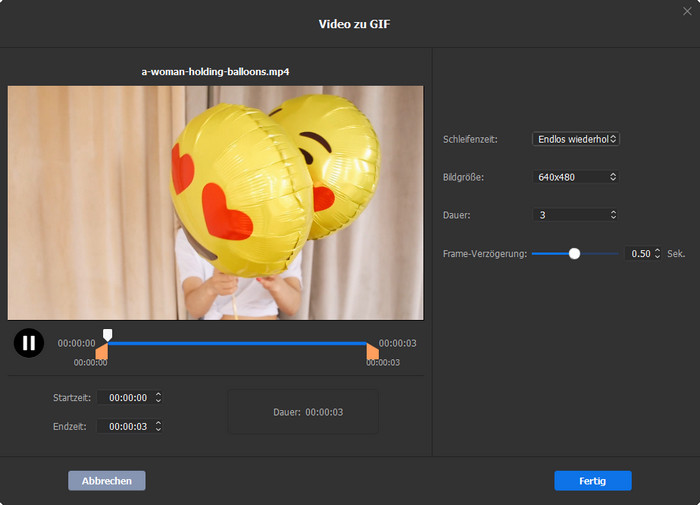Click the Frame-Verzögerung slider handle
700x505 pixels.
coord(574,254)
